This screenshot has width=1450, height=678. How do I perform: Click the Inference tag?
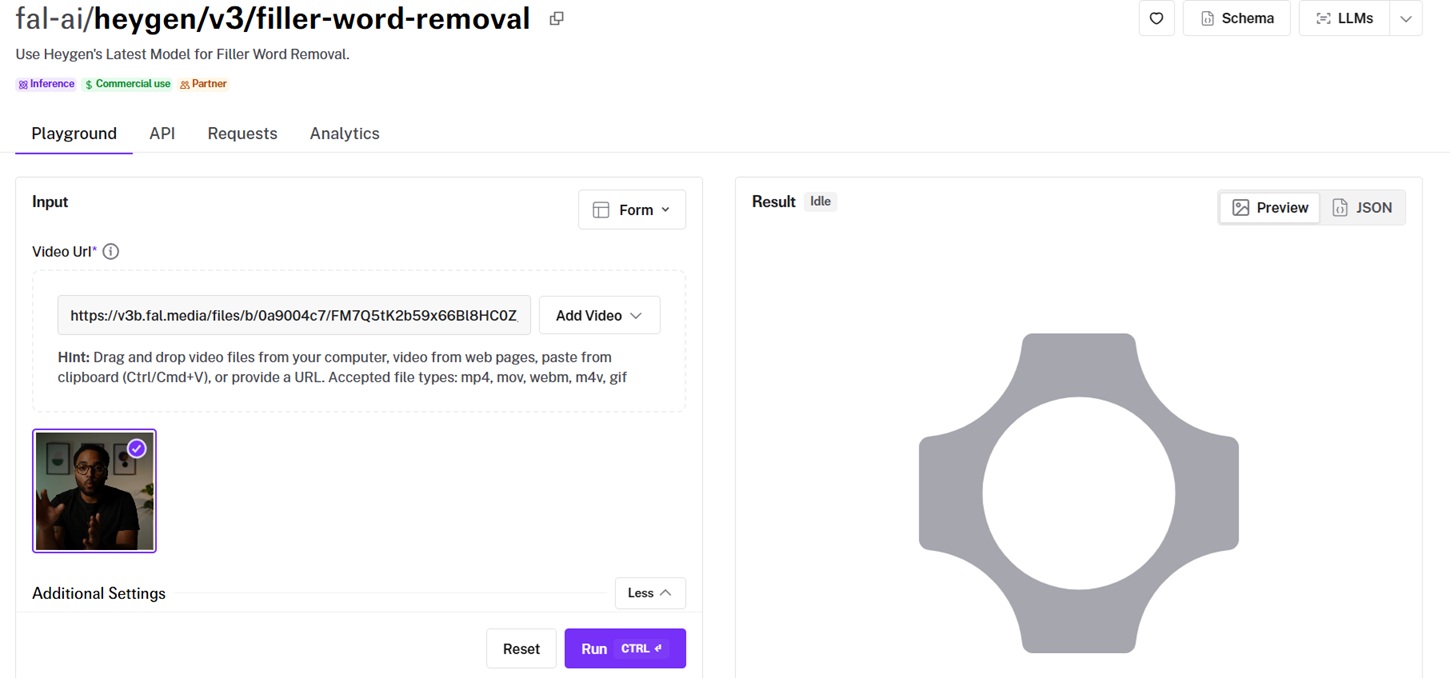tap(46, 84)
